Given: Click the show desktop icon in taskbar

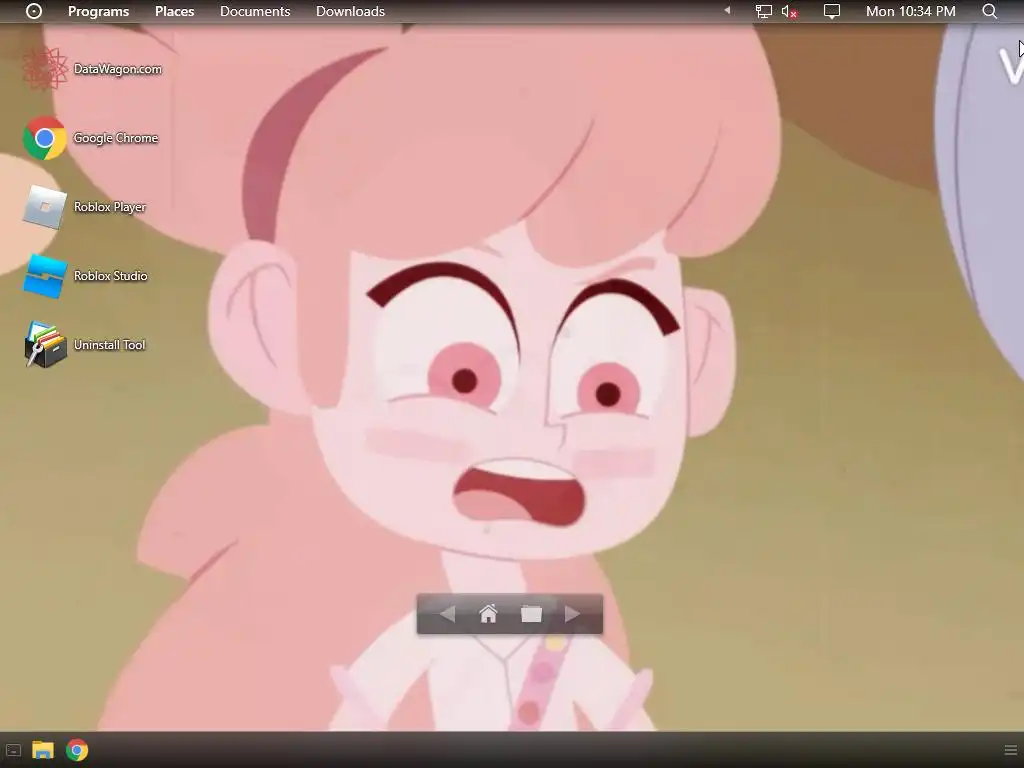Looking at the screenshot, I should [13, 750].
